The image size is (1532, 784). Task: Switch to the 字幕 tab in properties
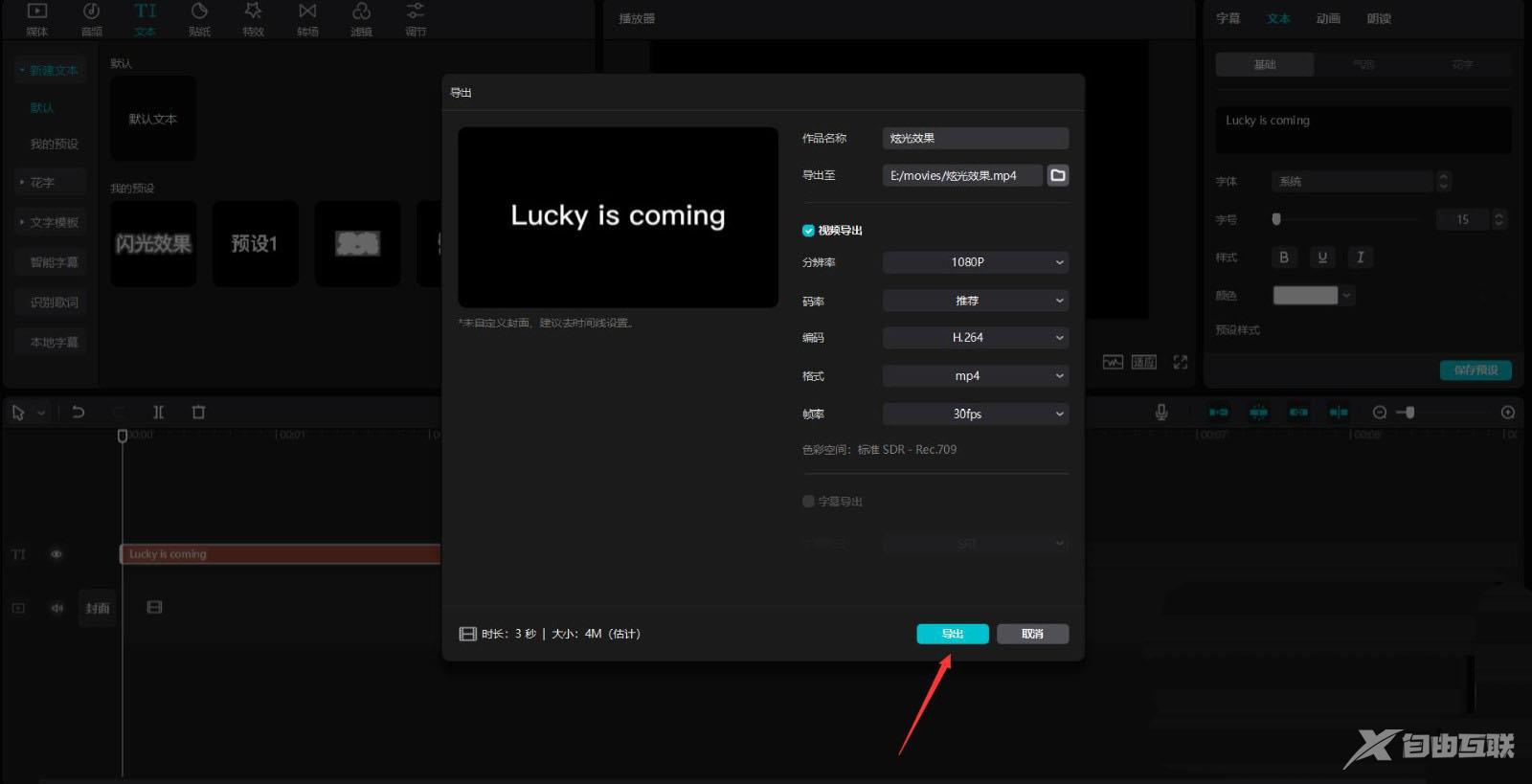[1228, 18]
